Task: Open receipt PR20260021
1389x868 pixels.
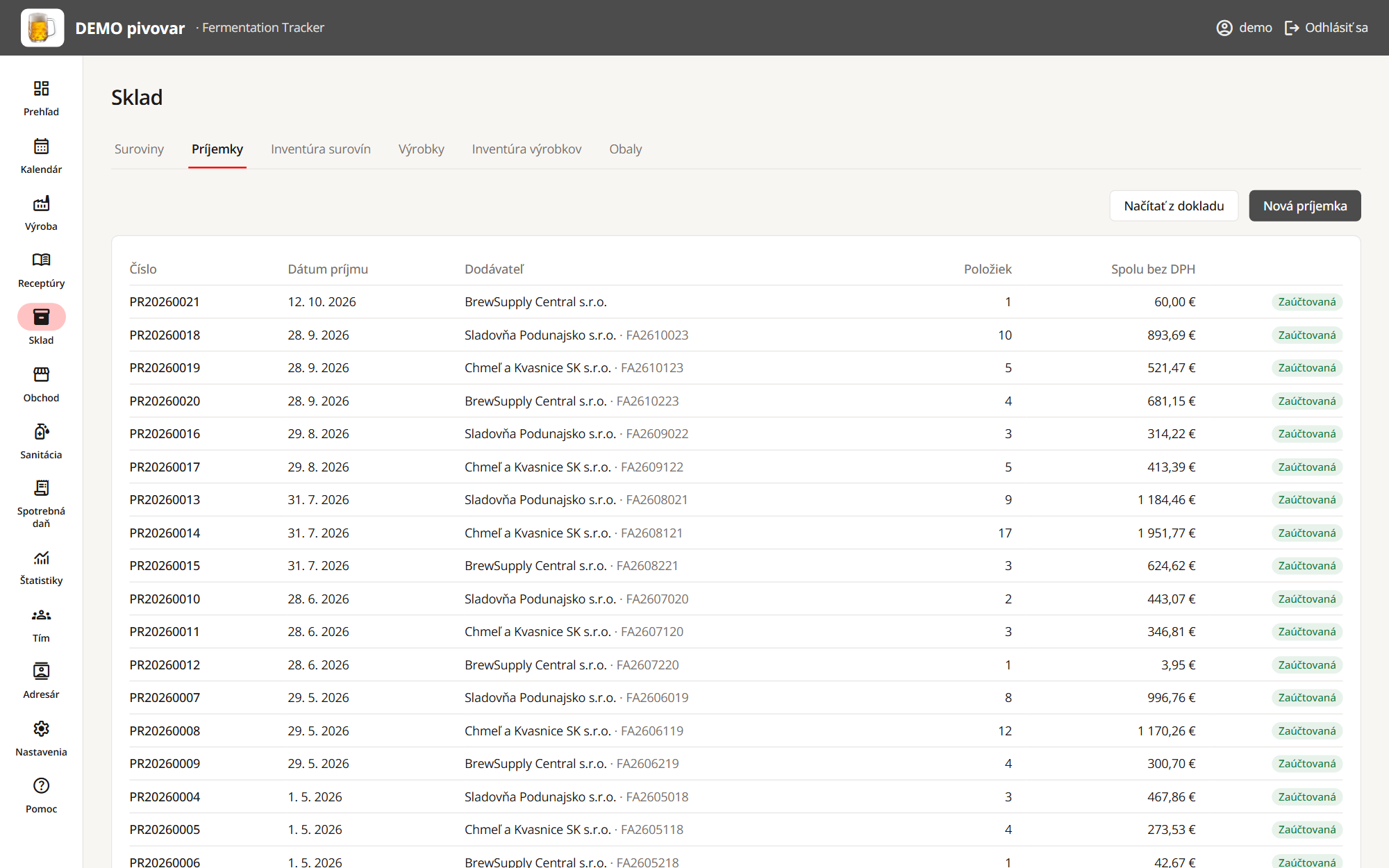Action: point(165,302)
